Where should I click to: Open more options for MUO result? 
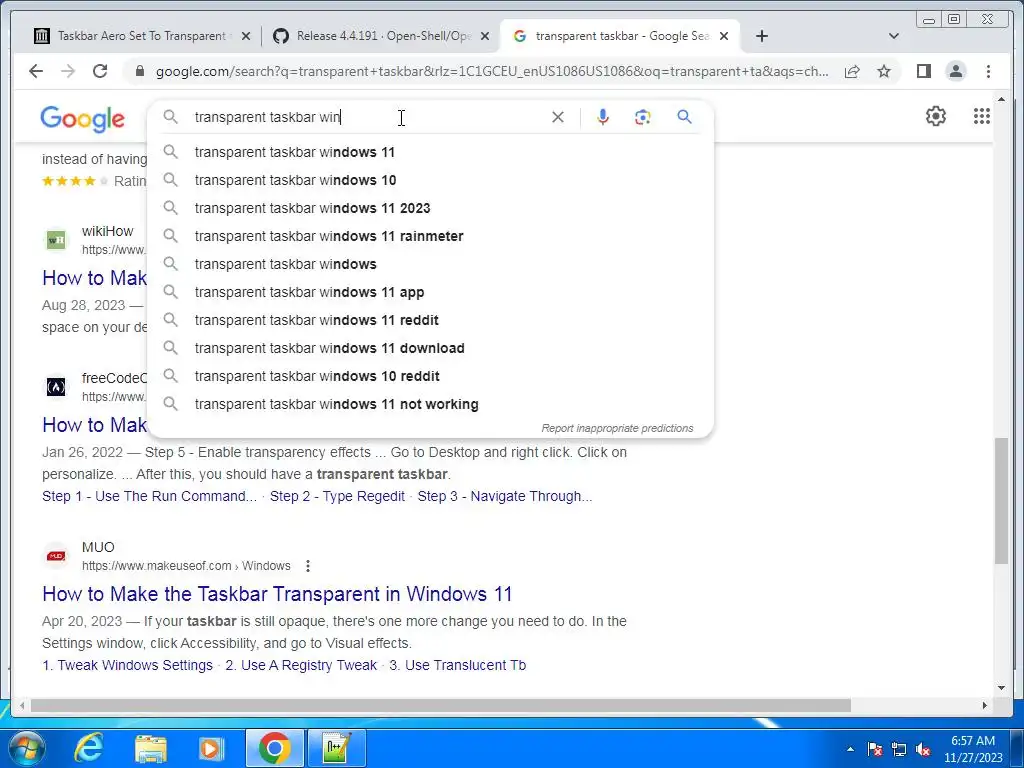click(308, 566)
